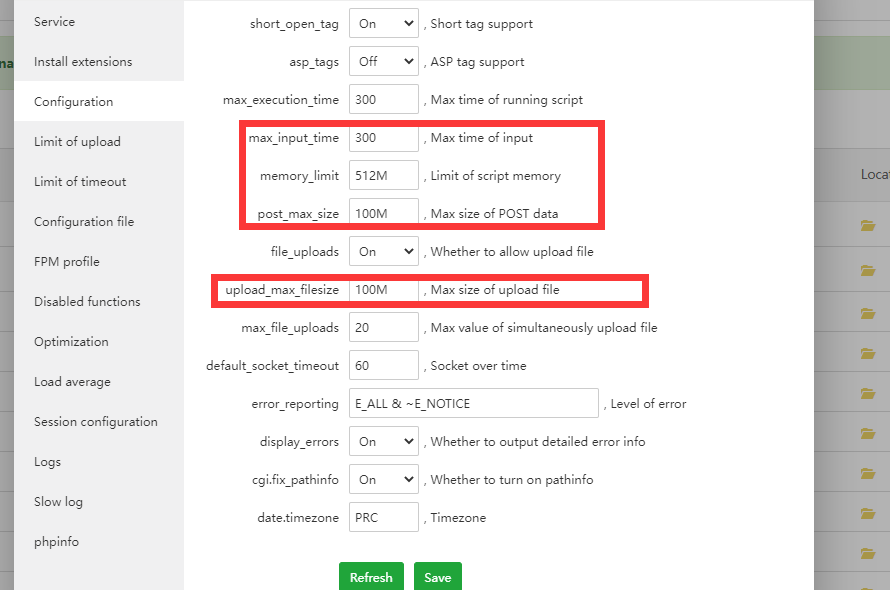
Task: Select phpinfo in the sidebar
Action: pyautogui.click(x=56, y=542)
